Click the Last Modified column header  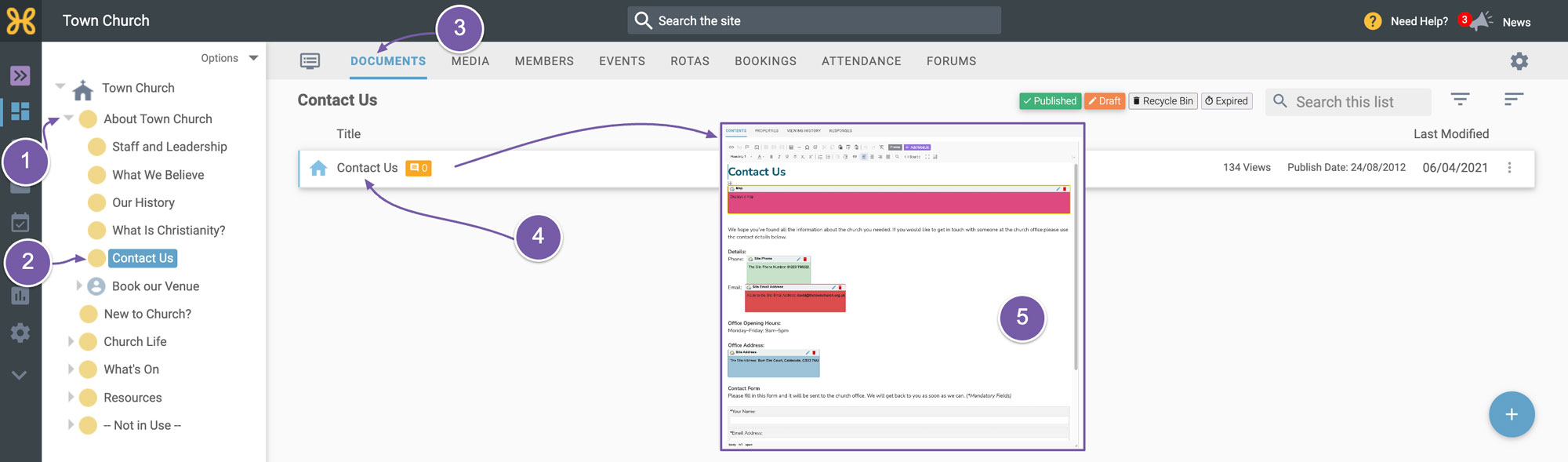coord(1451,134)
